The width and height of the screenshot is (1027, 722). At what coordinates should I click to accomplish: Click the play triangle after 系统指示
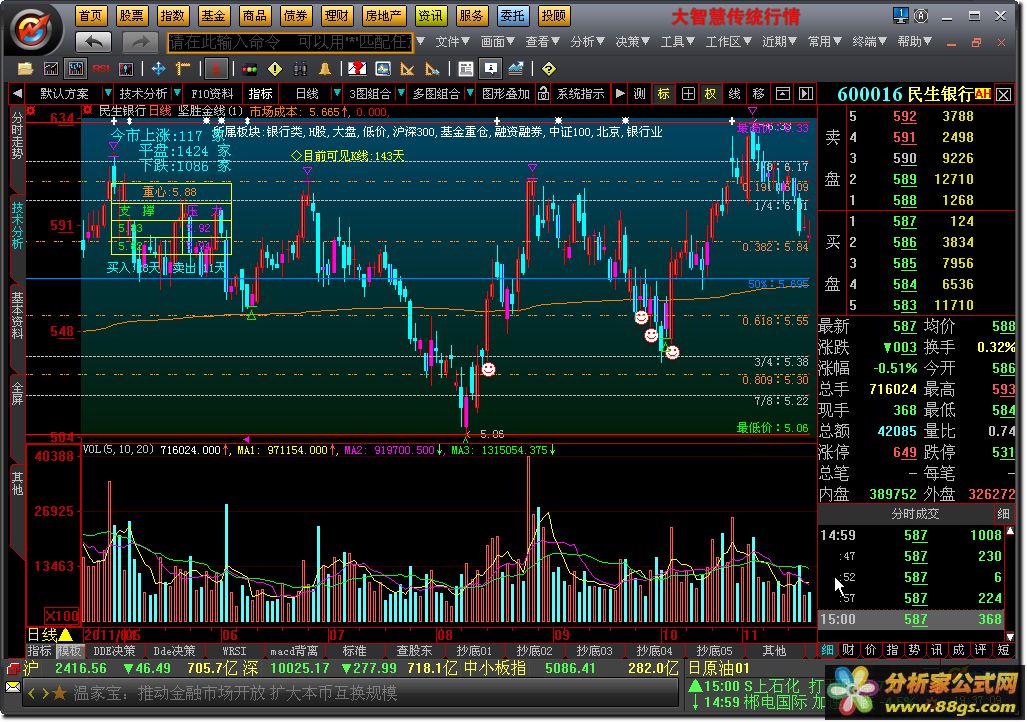(x=620, y=94)
